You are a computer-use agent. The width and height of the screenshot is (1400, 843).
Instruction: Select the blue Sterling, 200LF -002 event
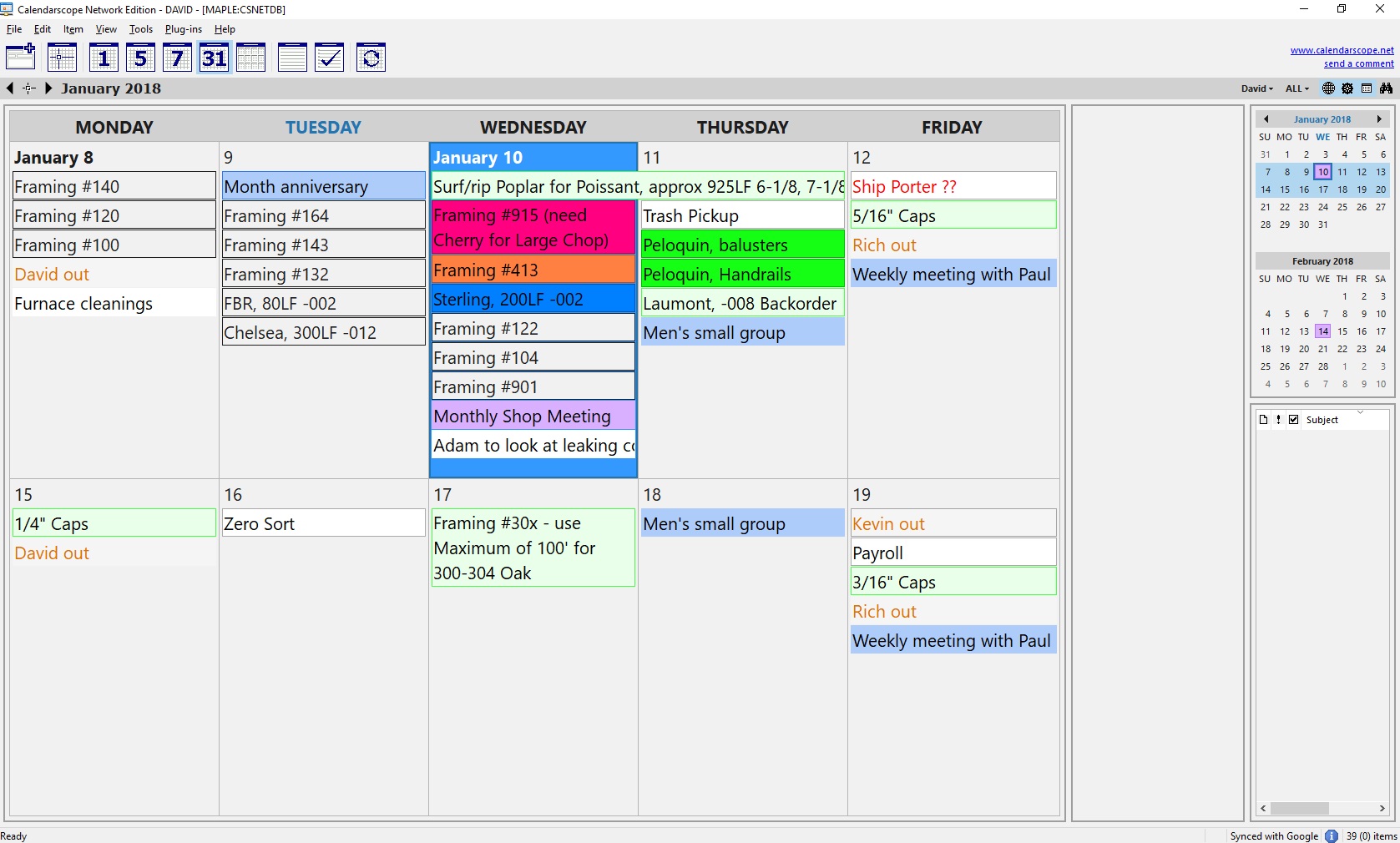click(x=533, y=299)
